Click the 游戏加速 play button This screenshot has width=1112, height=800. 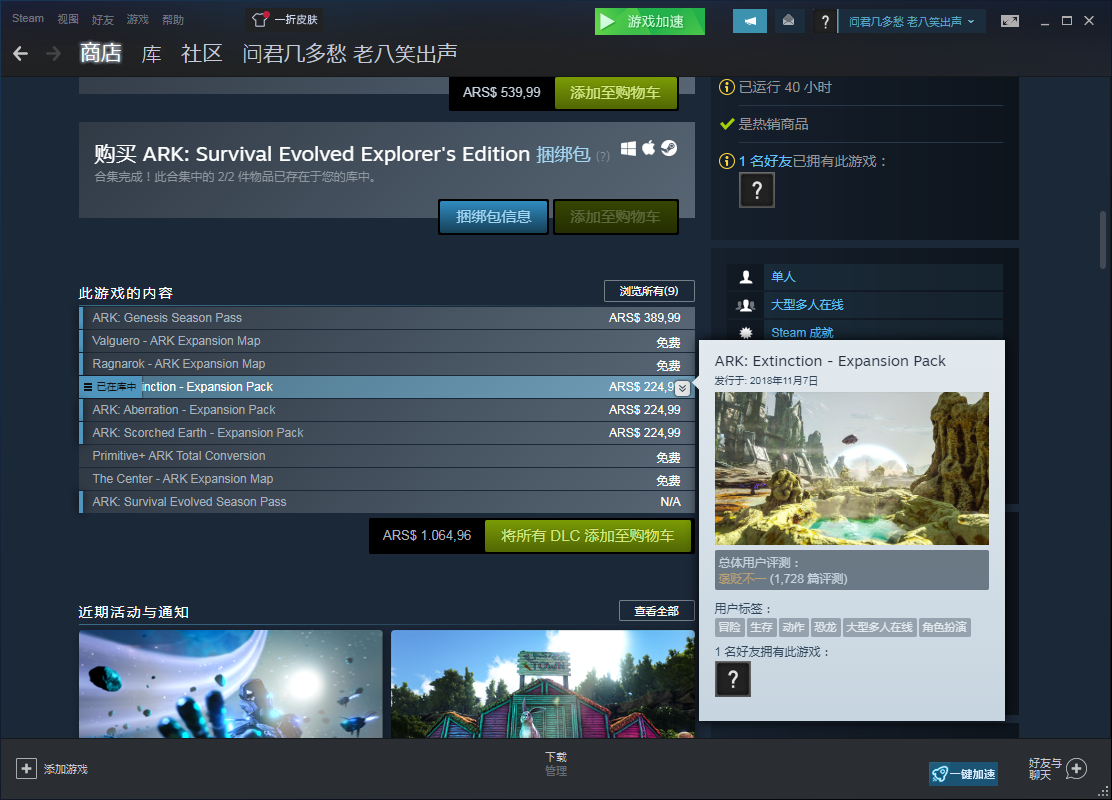pyautogui.click(x=650, y=21)
